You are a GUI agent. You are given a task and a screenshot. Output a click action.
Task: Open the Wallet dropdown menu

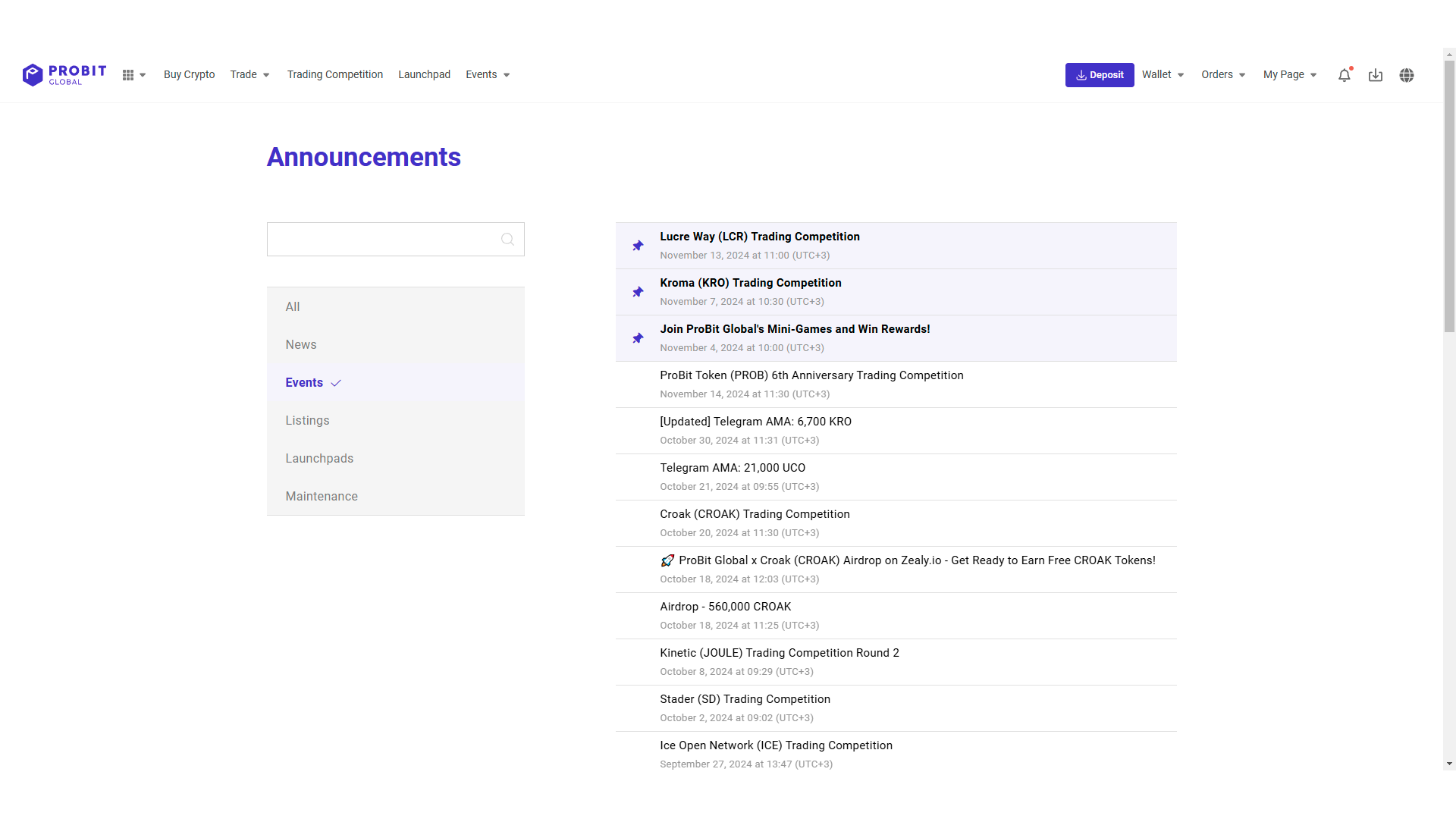pos(1164,74)
